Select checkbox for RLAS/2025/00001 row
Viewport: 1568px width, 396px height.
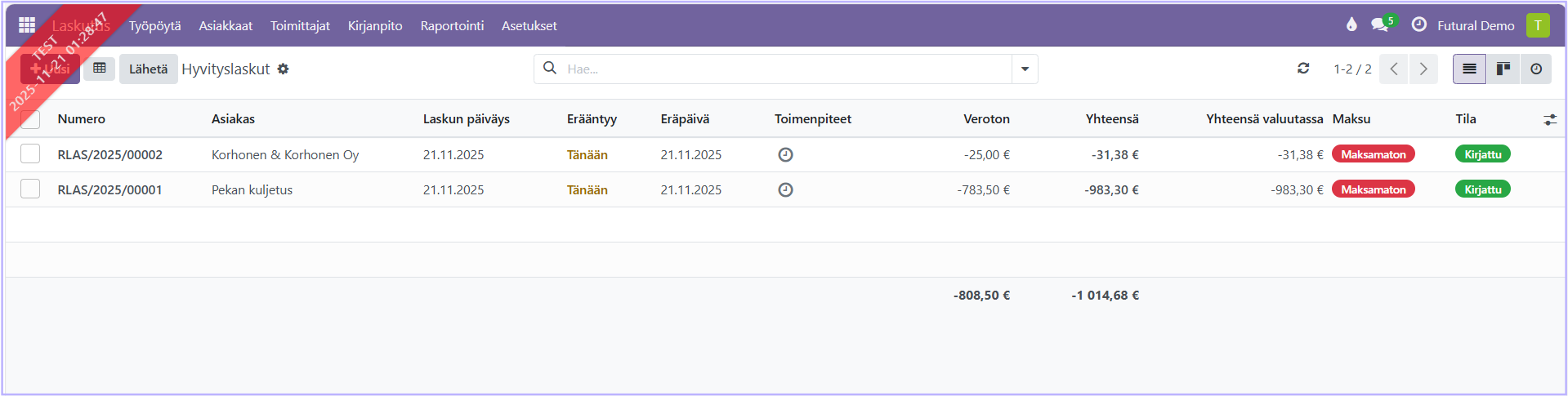[30, 189]
